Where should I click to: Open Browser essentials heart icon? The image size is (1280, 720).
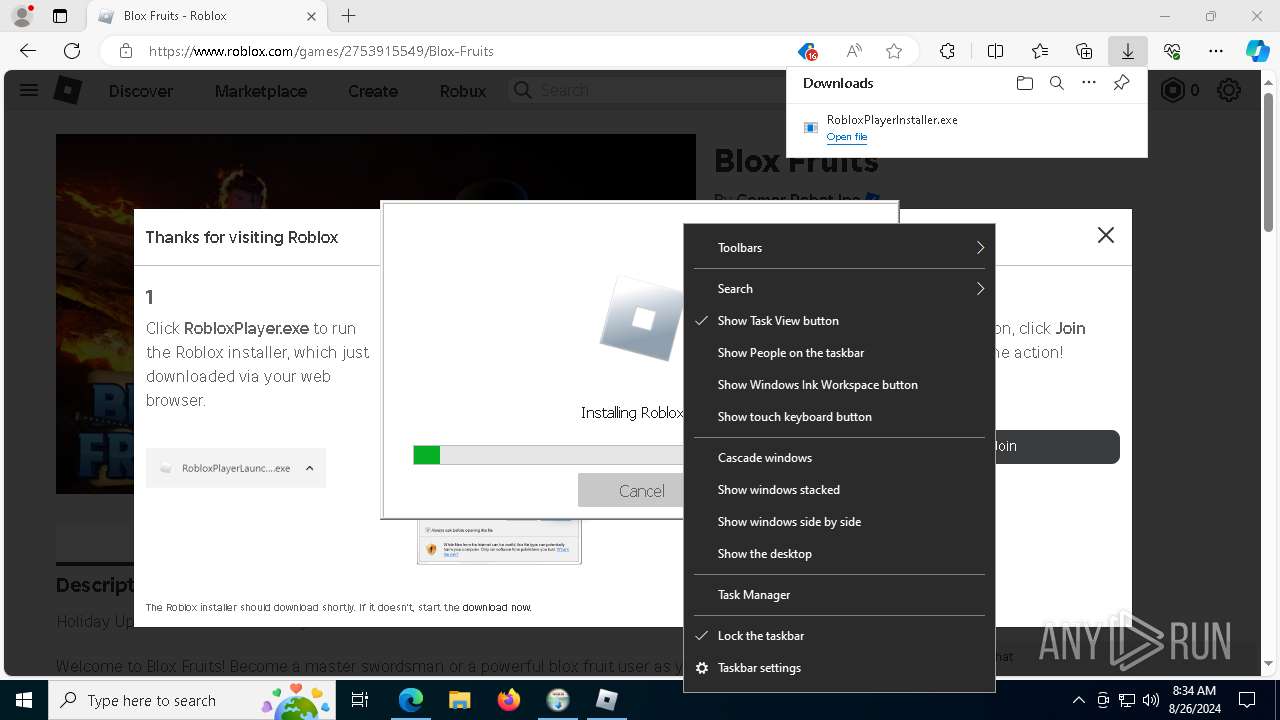(x=1172, y=51)
